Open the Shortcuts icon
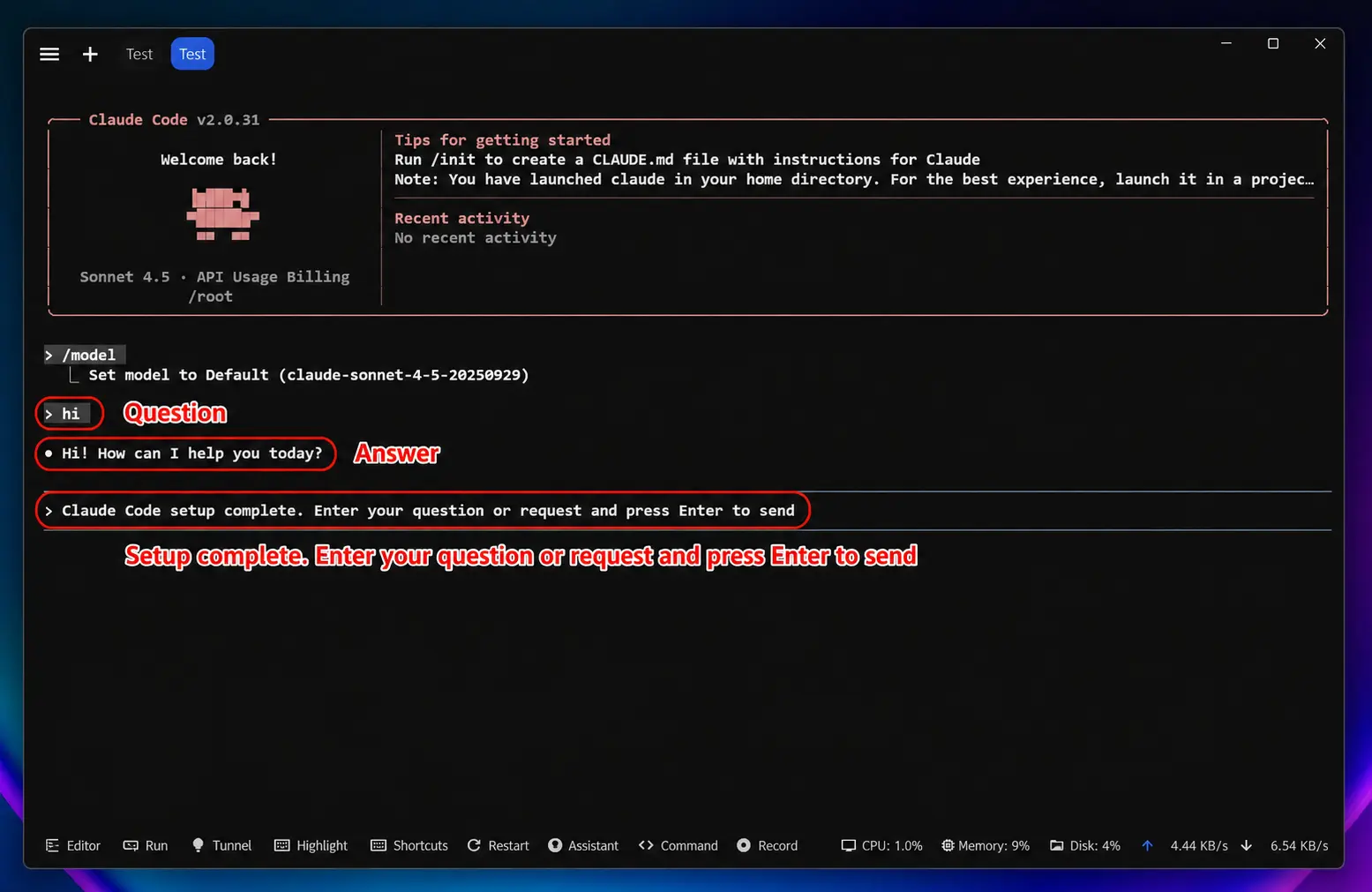This screenshot has height=892, width=1372. 379,845
